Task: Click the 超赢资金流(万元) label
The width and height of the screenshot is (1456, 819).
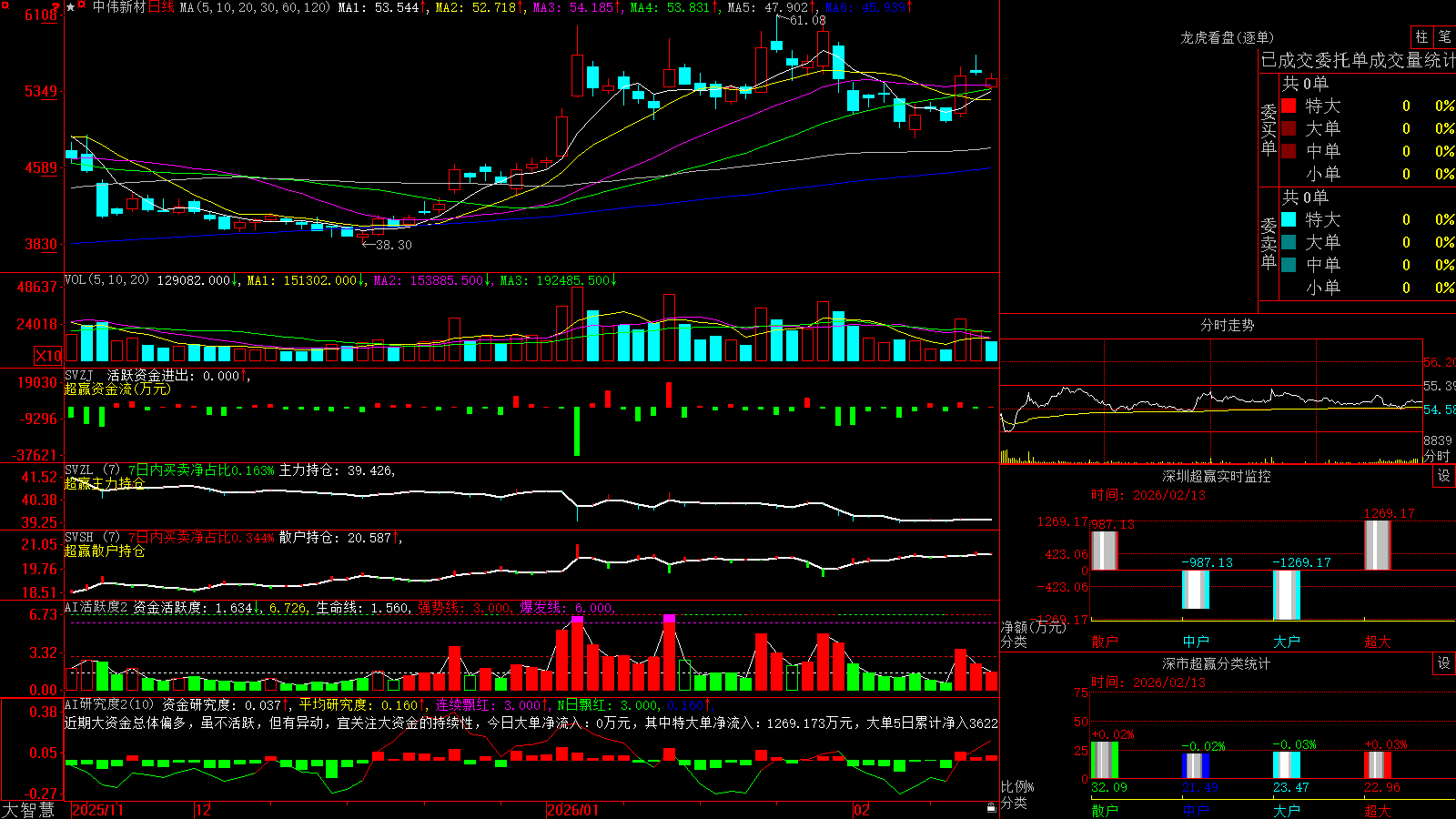Action: coord(117,389)
